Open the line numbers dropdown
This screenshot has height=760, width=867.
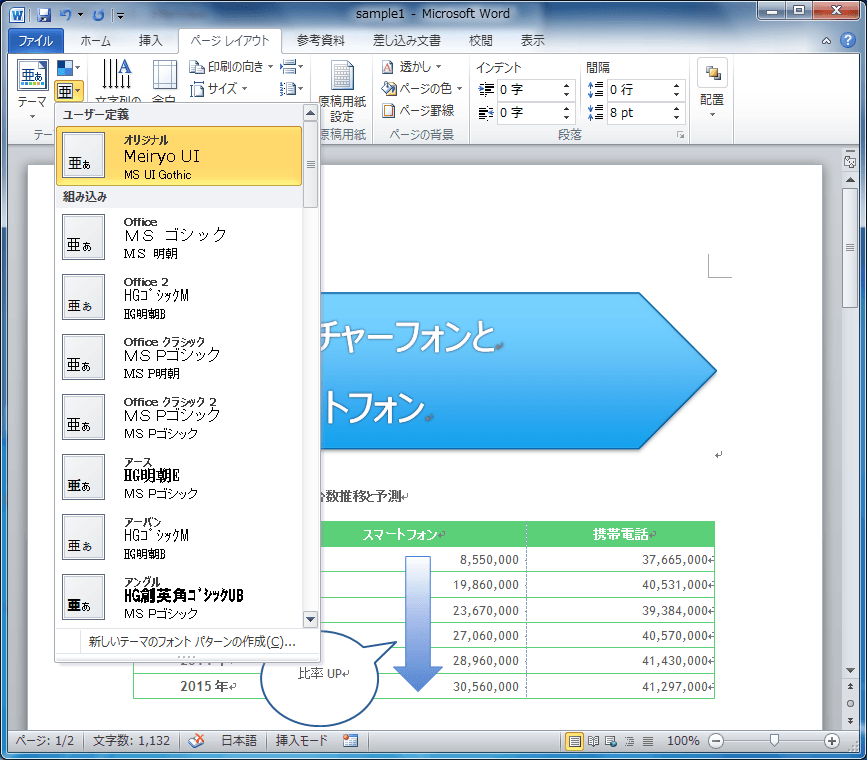click(291, 89)
